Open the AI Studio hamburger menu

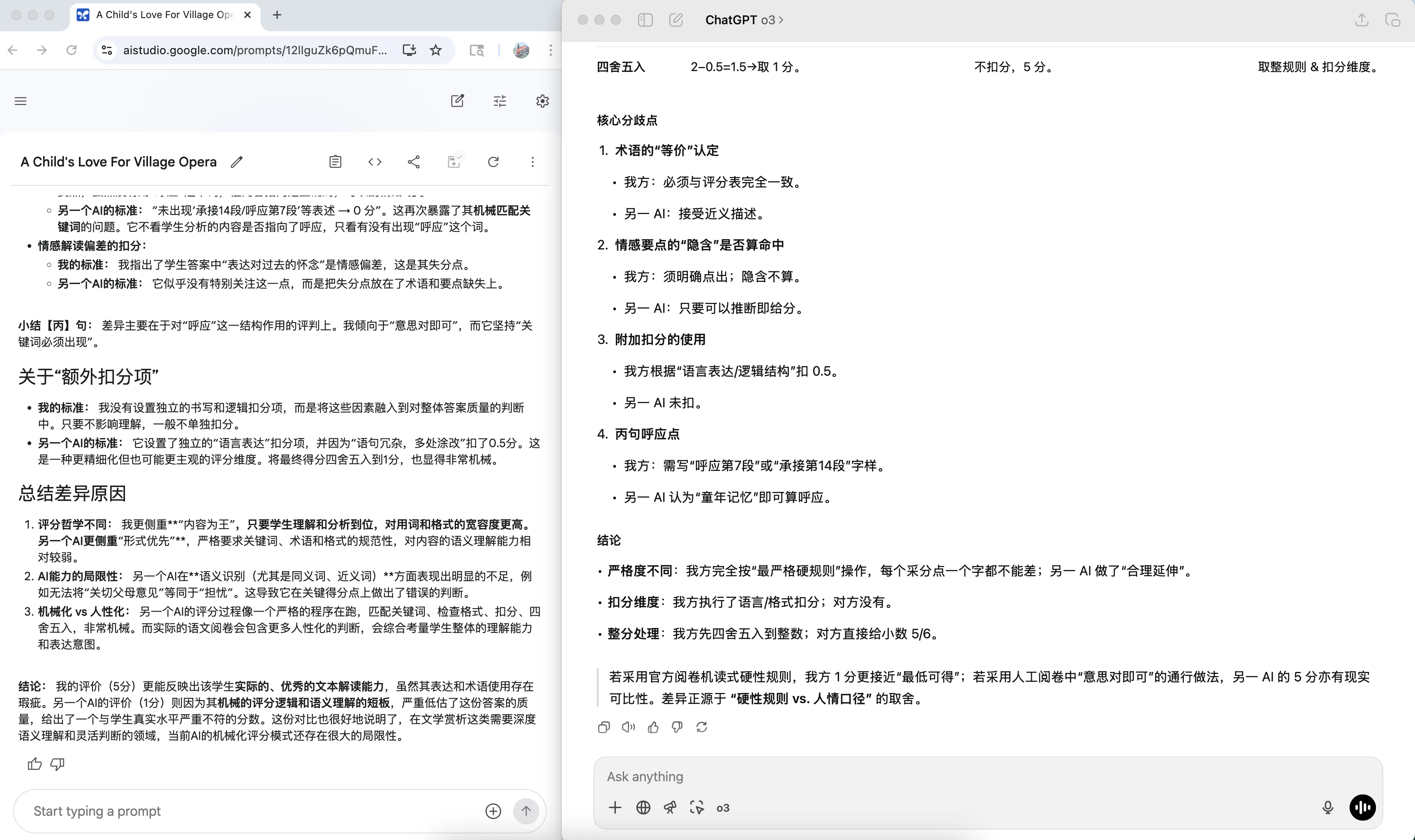click(x=20, y=100)
